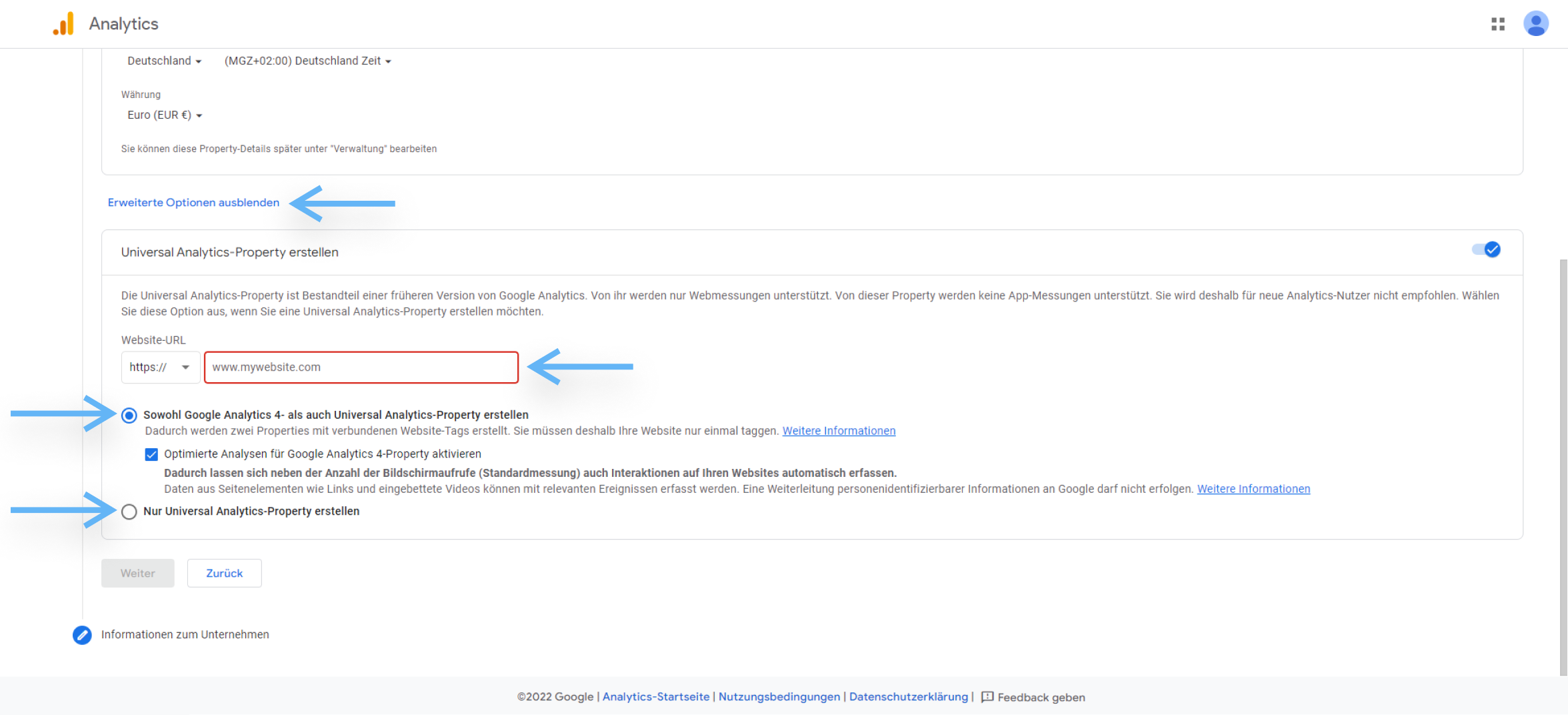Open 'Weitere Informationen' link about Seitenelemente data
Viewport: 1568px width, 715px height.
point(1253,489)
